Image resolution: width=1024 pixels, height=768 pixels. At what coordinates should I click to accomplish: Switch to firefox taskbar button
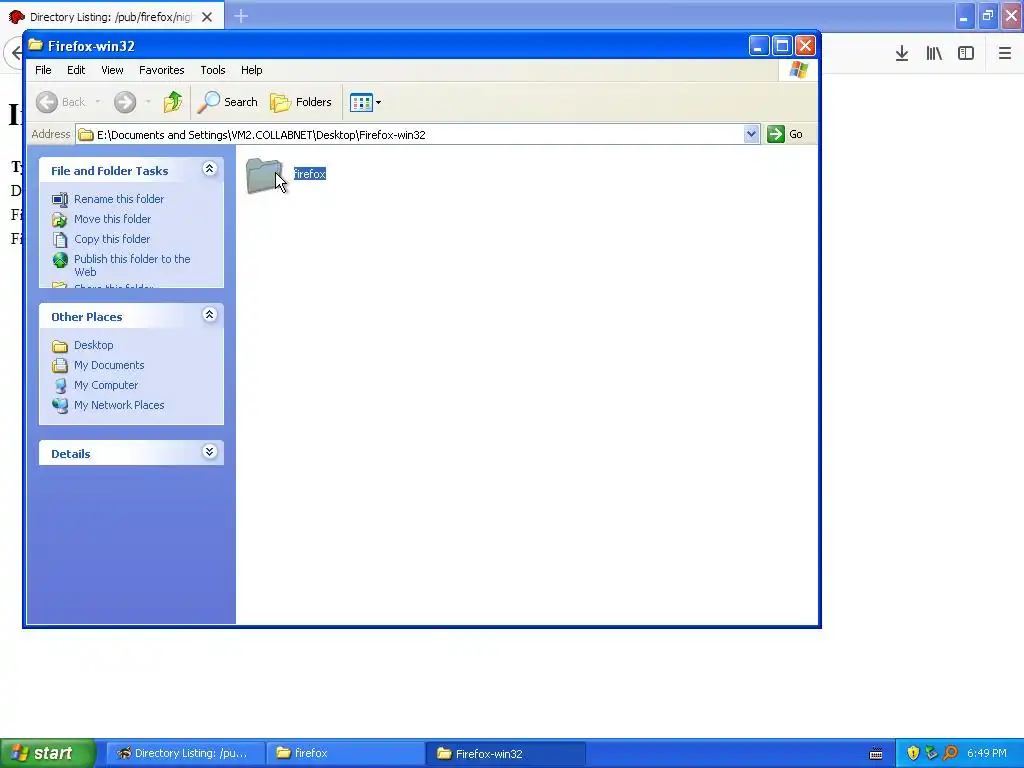pyautogui.click(x=345, y=753)
